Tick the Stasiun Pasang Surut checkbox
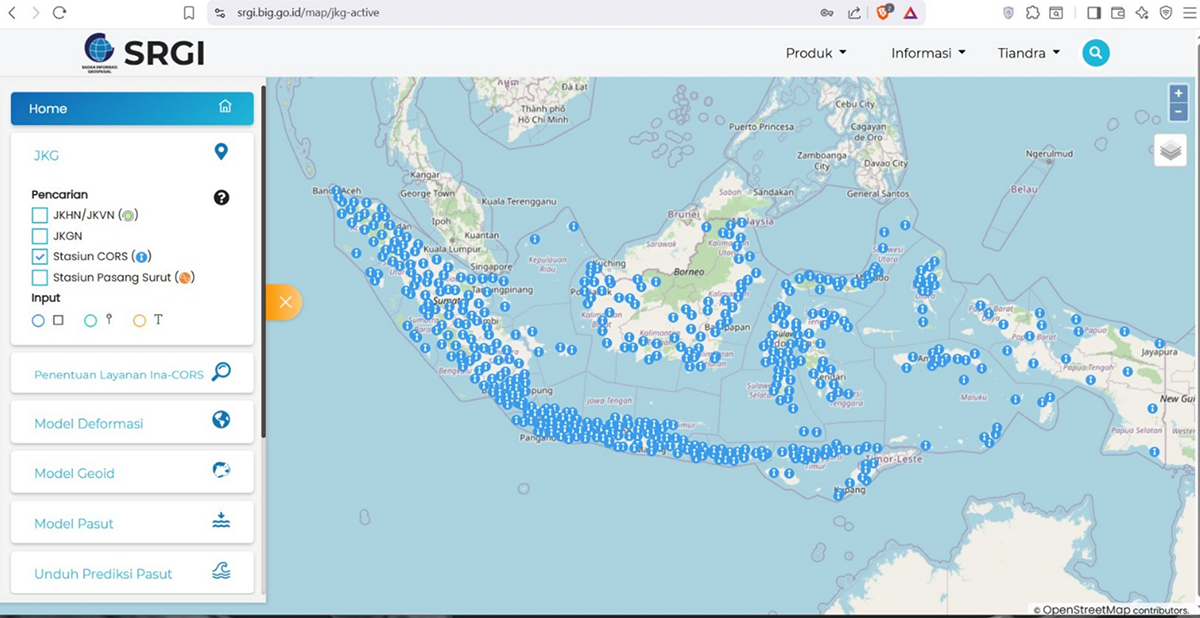The image size is (1200, 618). tap(40, 277)
